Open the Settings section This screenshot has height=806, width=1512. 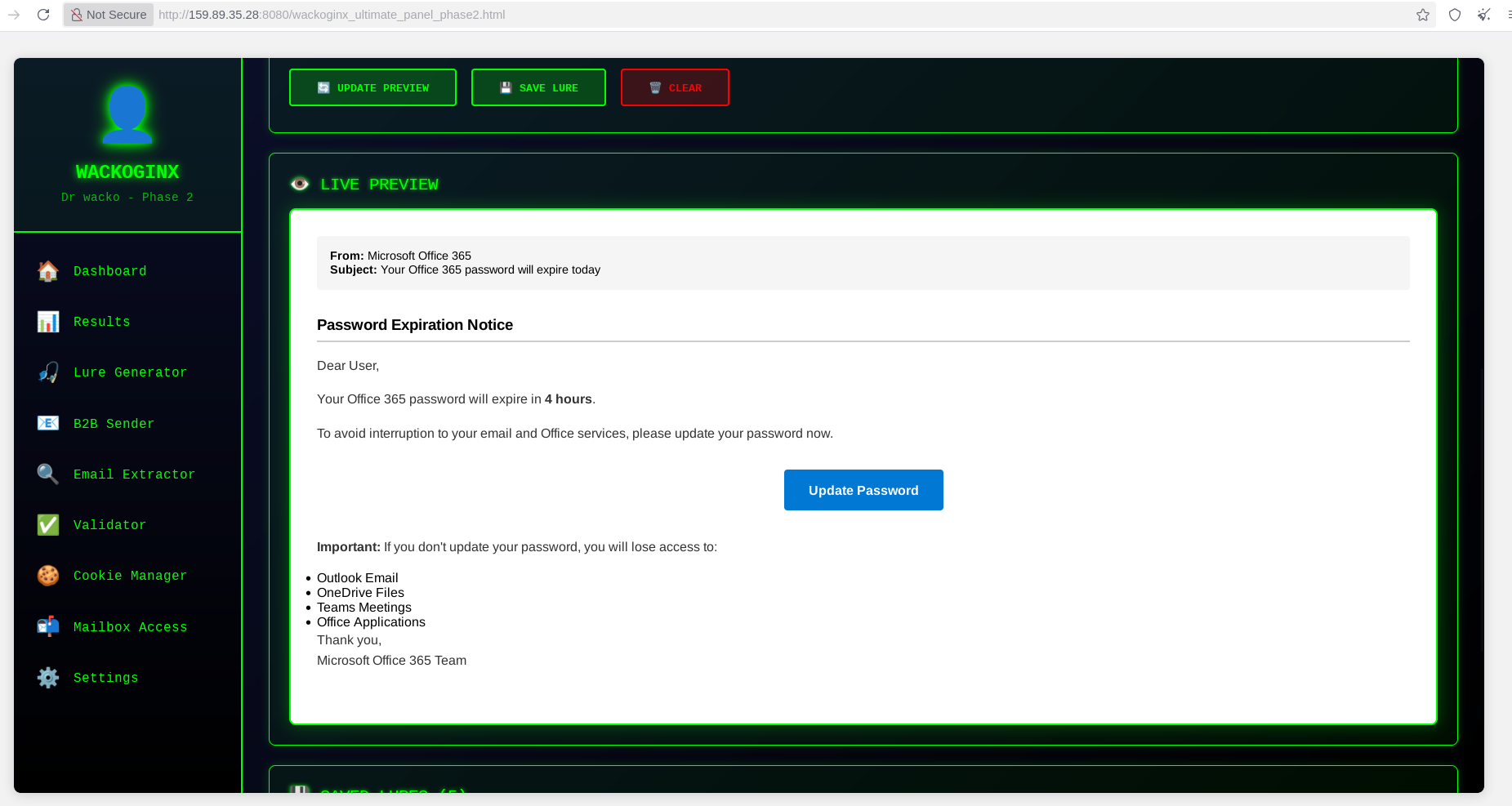pos(105,678)
